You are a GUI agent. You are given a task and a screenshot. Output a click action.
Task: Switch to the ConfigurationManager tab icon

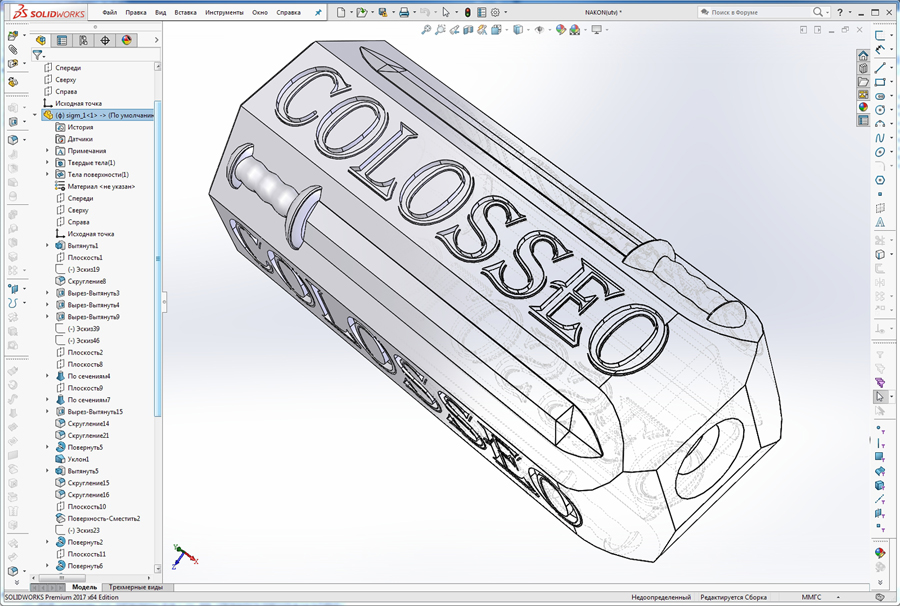point(83,40)
